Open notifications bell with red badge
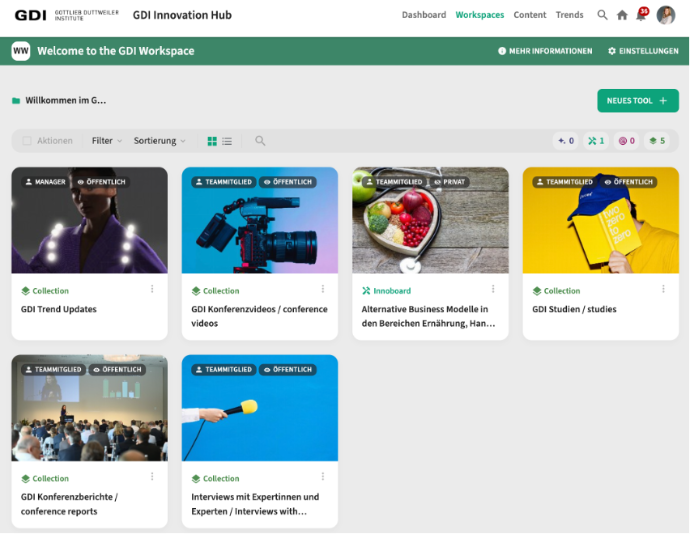This screenshot has height=534, width=690. pyautogui.click(x=641, y=15)
